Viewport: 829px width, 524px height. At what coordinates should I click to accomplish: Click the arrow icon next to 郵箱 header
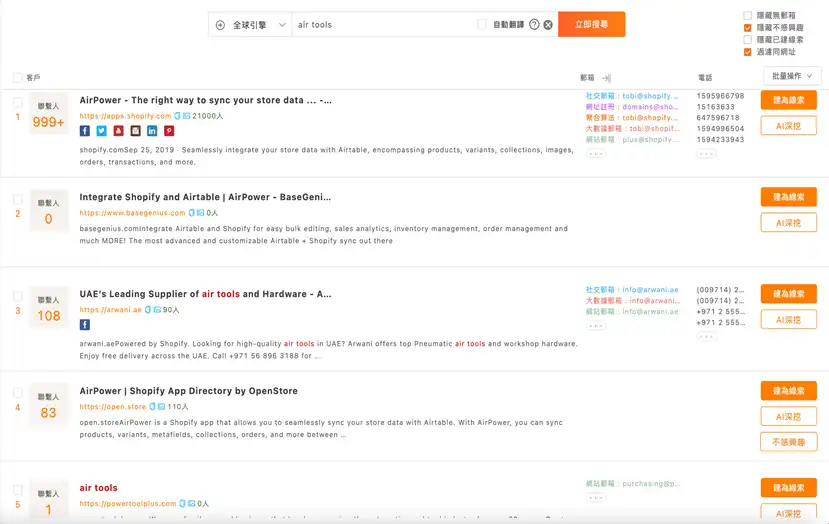click(606, 78)
